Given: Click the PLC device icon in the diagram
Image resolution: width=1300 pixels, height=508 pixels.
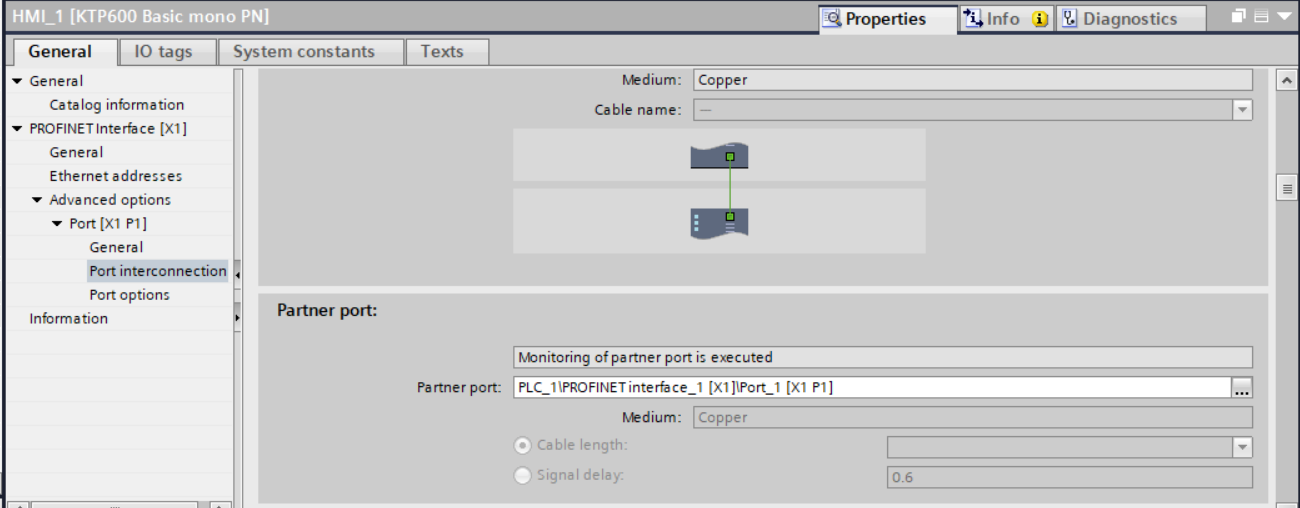Looking at the screenshot, I should [x=719, y=221].
